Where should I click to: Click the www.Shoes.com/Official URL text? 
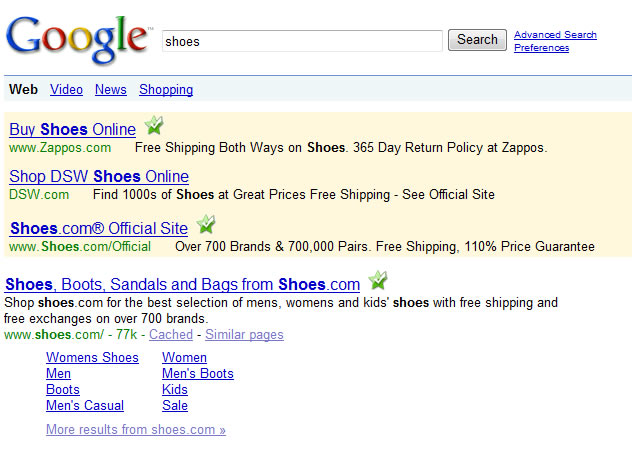coord(80,246)
